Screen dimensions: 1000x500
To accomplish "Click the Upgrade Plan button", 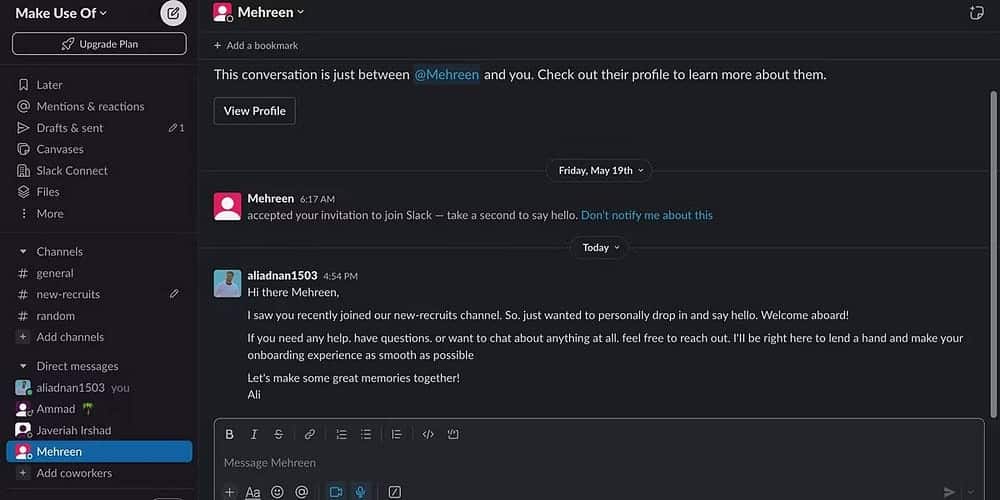I will 99,44.
